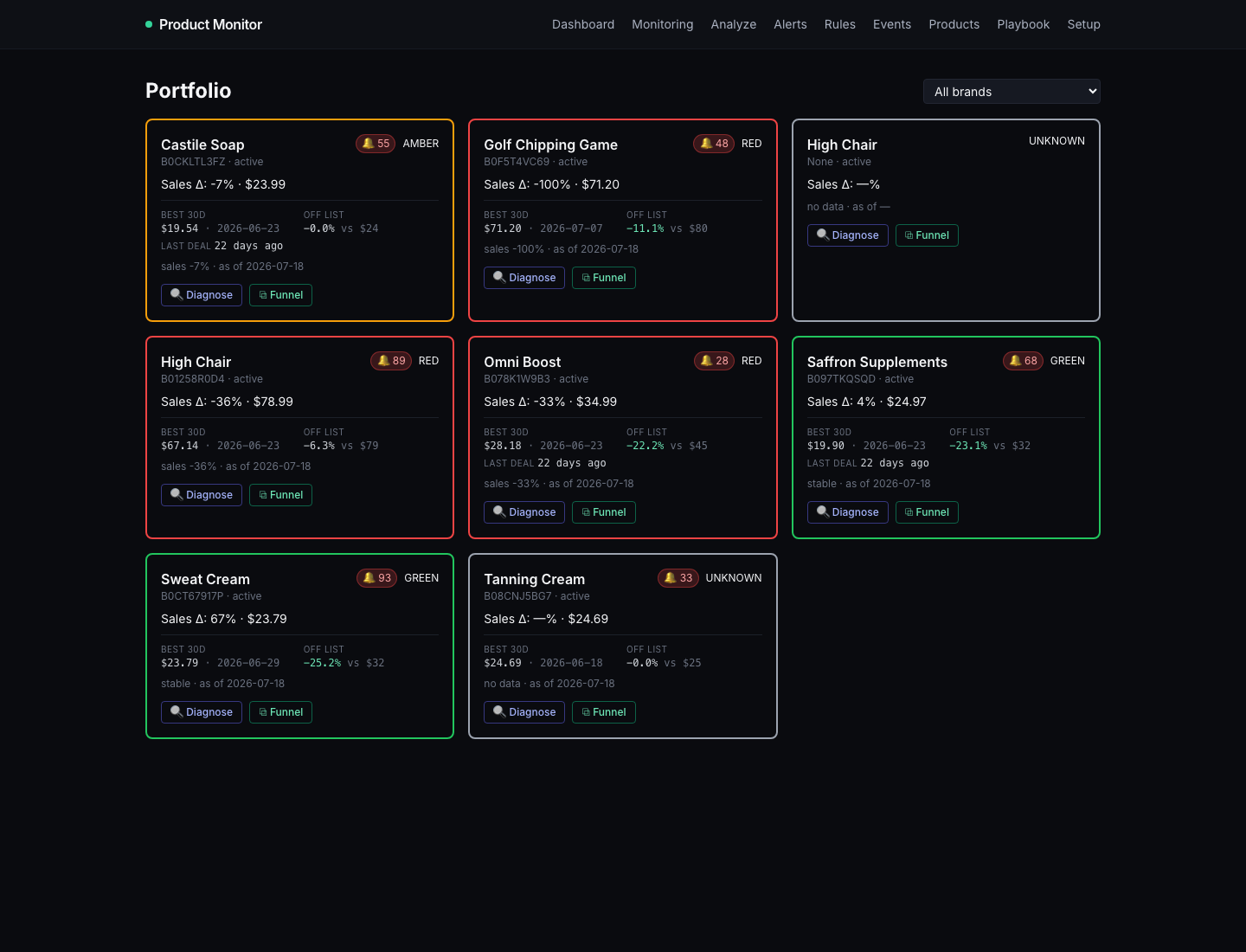Image resolution: width=1246 pixels, height=952 pixels.
Task: Click the -11.1% off list value on Golf Chipping Game
Action: click(645, 228)
